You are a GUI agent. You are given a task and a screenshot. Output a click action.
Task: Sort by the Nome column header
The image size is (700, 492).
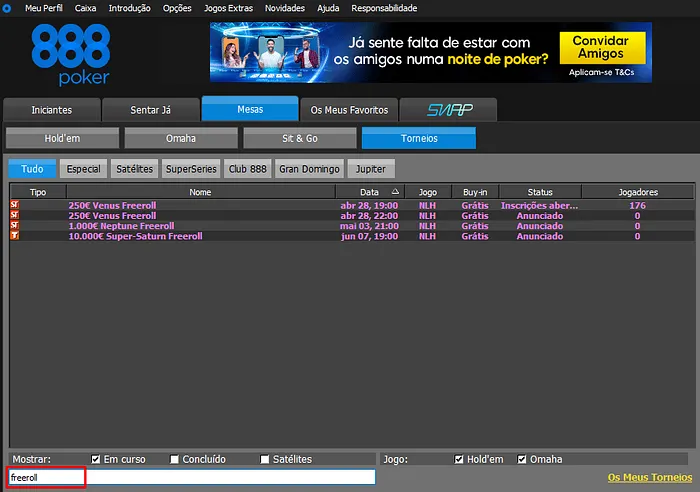point(200,192)
